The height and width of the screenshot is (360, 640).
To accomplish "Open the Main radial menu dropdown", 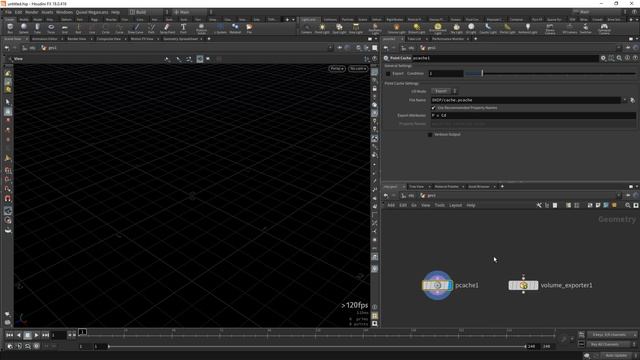I will coord(193,12).
